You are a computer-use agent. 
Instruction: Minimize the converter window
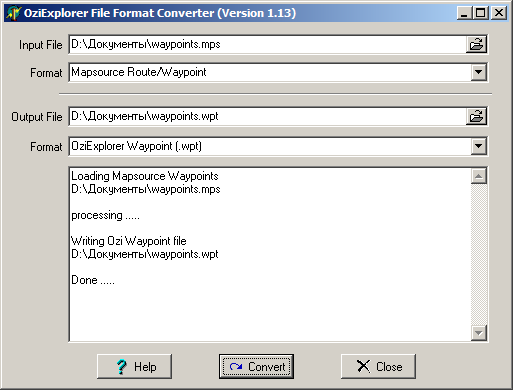(464, 13)
